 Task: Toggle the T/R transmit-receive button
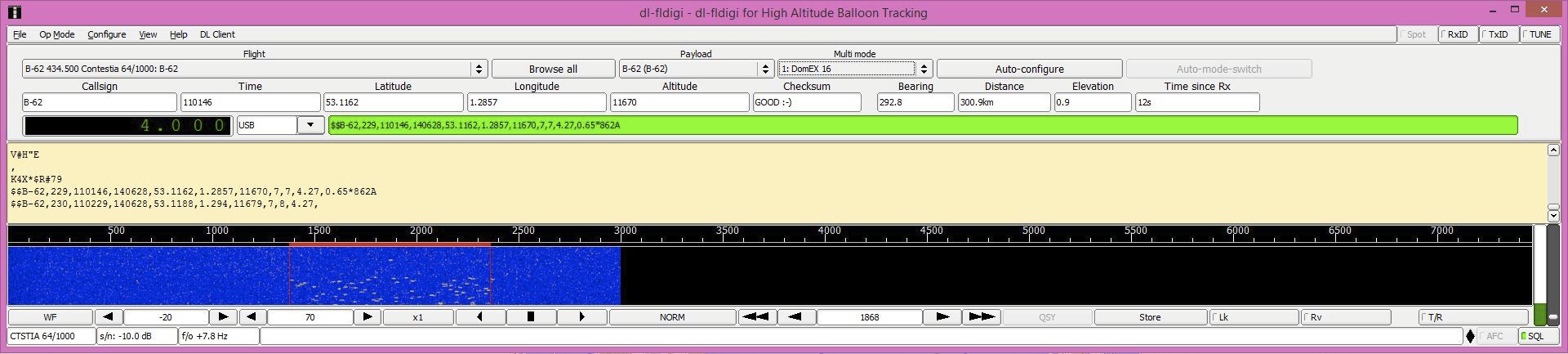click(x=1473, y=316)
